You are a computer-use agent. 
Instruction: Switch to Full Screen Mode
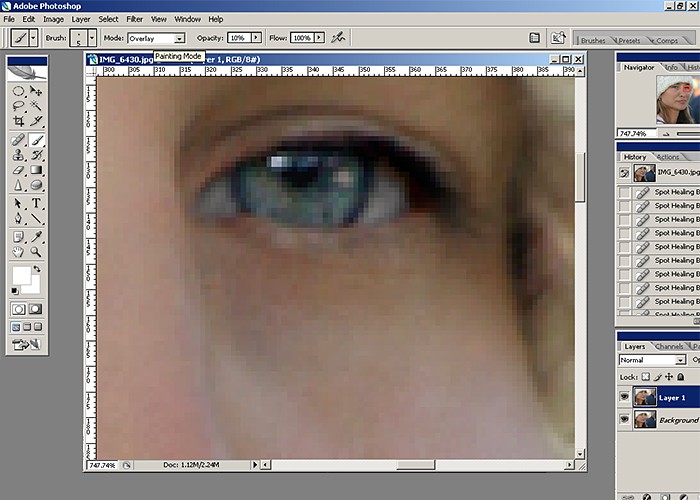(x=38, y=327)
